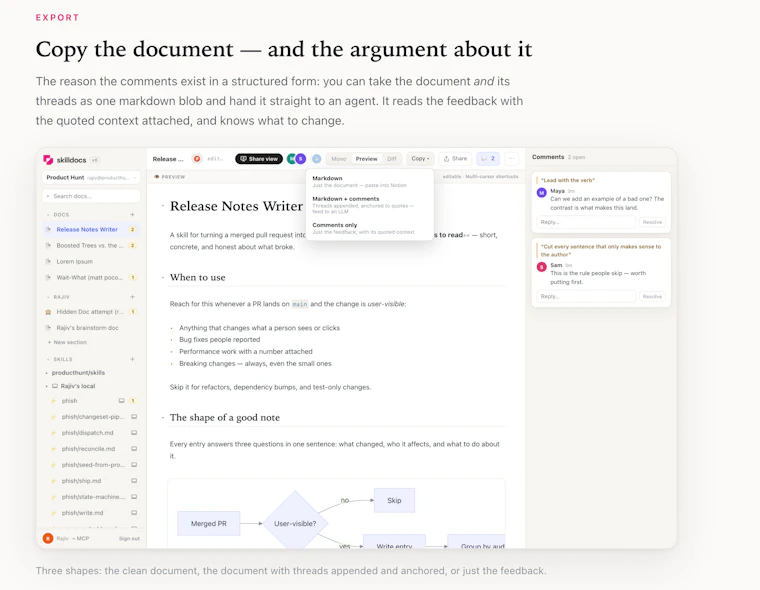The image size is (760, 590).
Task: Click local-device icon on phish/ship.md row
Action: pyautogui.click(x=134, y=481)
